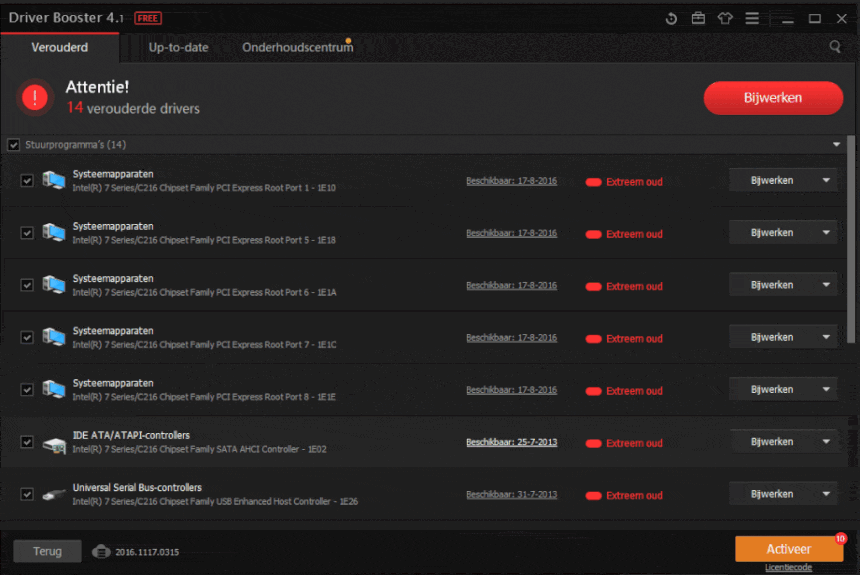Image resolution: width=860 pixels, height=575 pixels.
Task: Click the IDE ATA/ATAPI-controllers drive icon
Action: pos(54,444)
